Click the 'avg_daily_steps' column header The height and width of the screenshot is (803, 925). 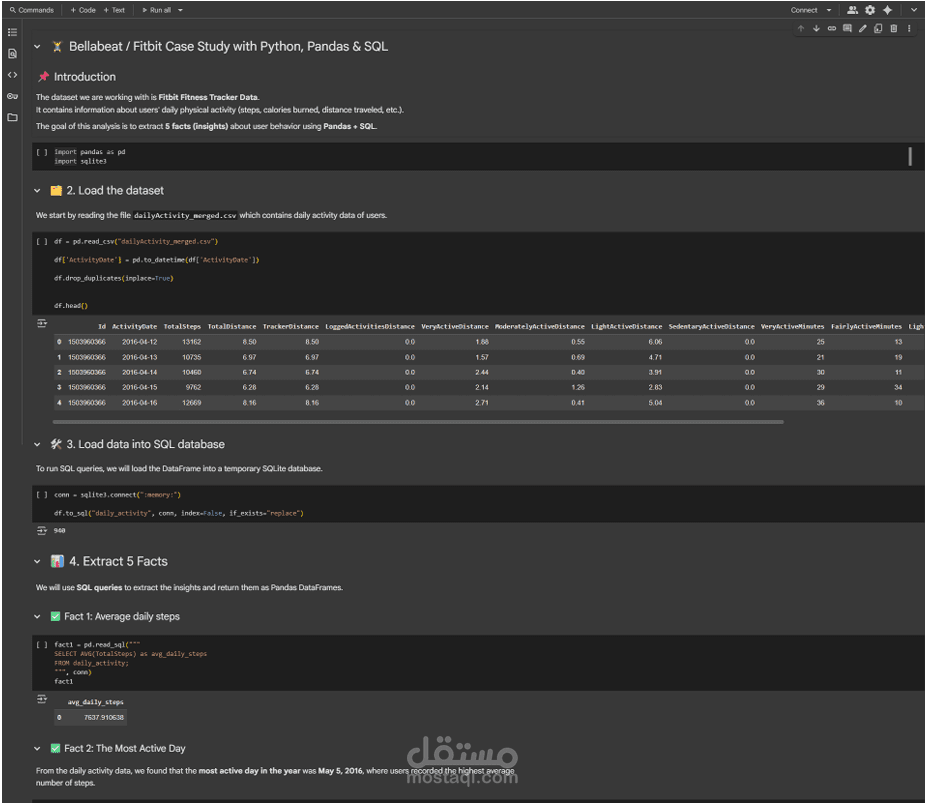[x=96, y=702]
